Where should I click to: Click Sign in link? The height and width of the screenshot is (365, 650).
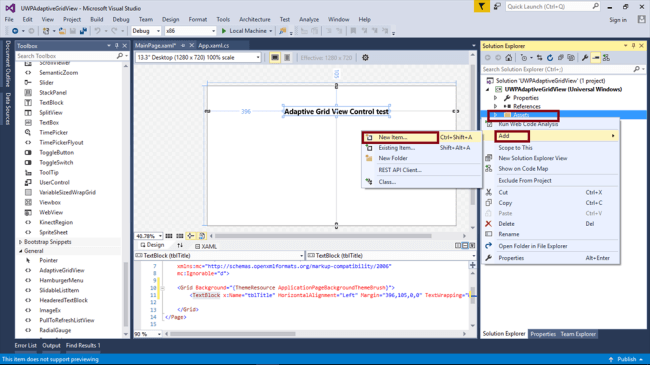(618, 20)
